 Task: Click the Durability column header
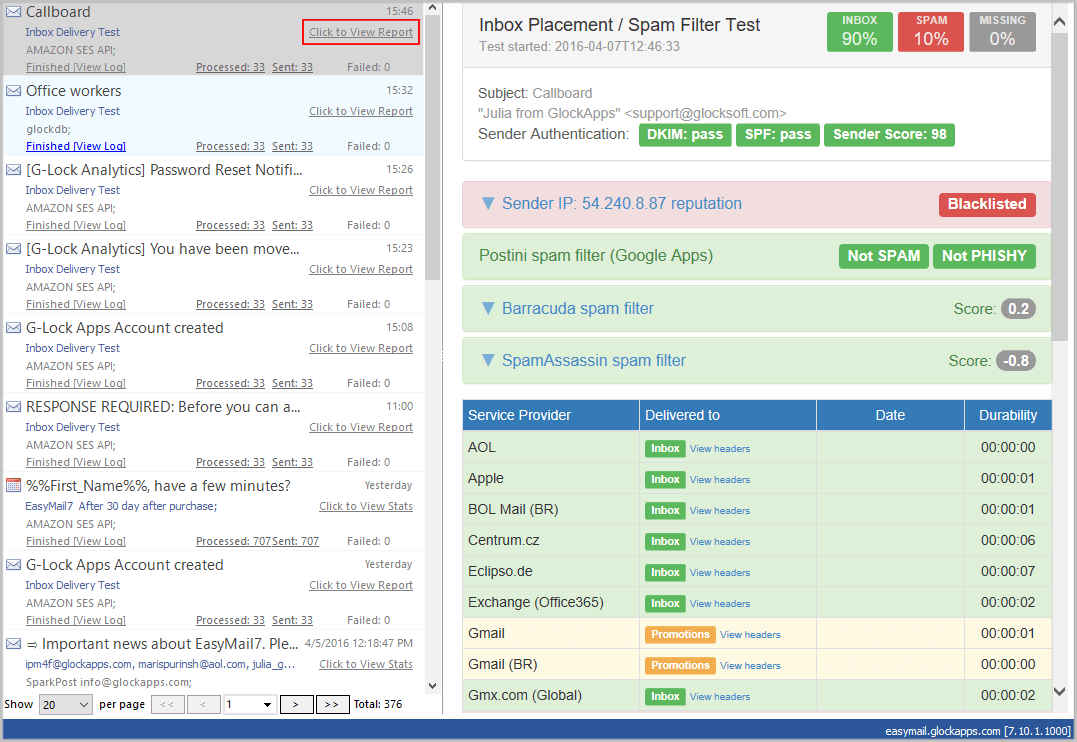tap(1008, 415)
